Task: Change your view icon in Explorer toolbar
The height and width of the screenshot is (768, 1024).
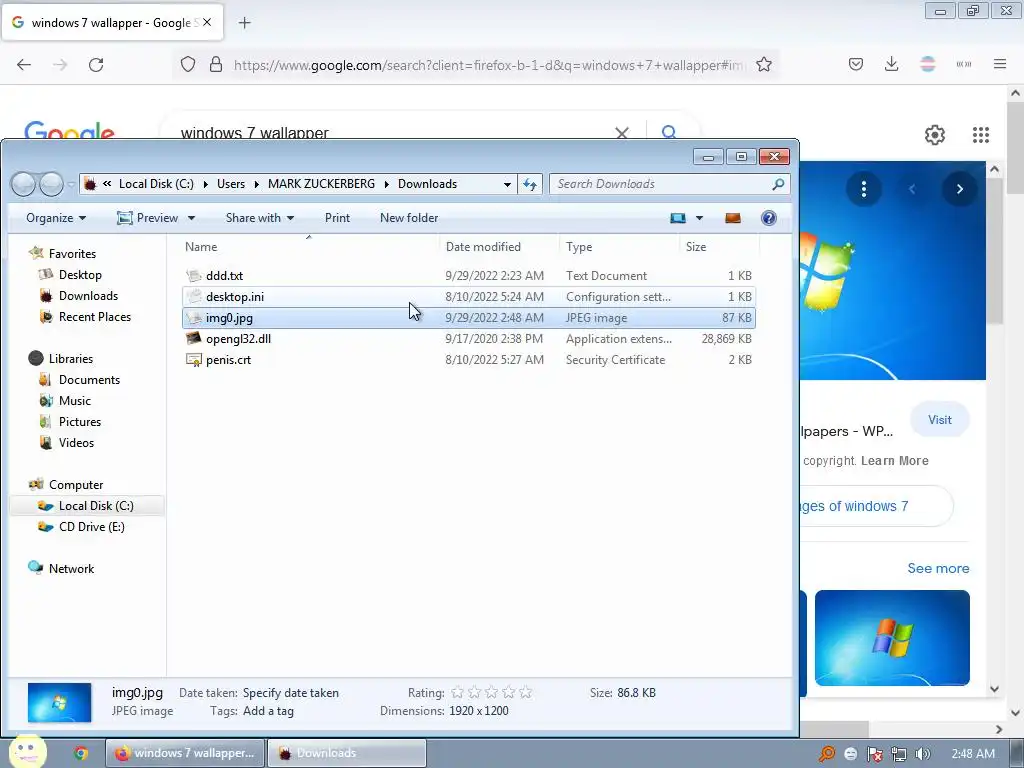Action: tap(678, 218)
